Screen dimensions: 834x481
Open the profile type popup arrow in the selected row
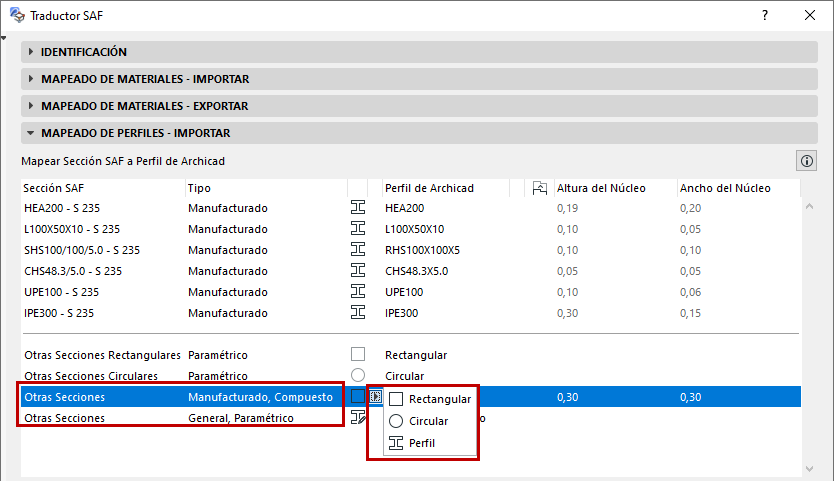coord(376,396)
